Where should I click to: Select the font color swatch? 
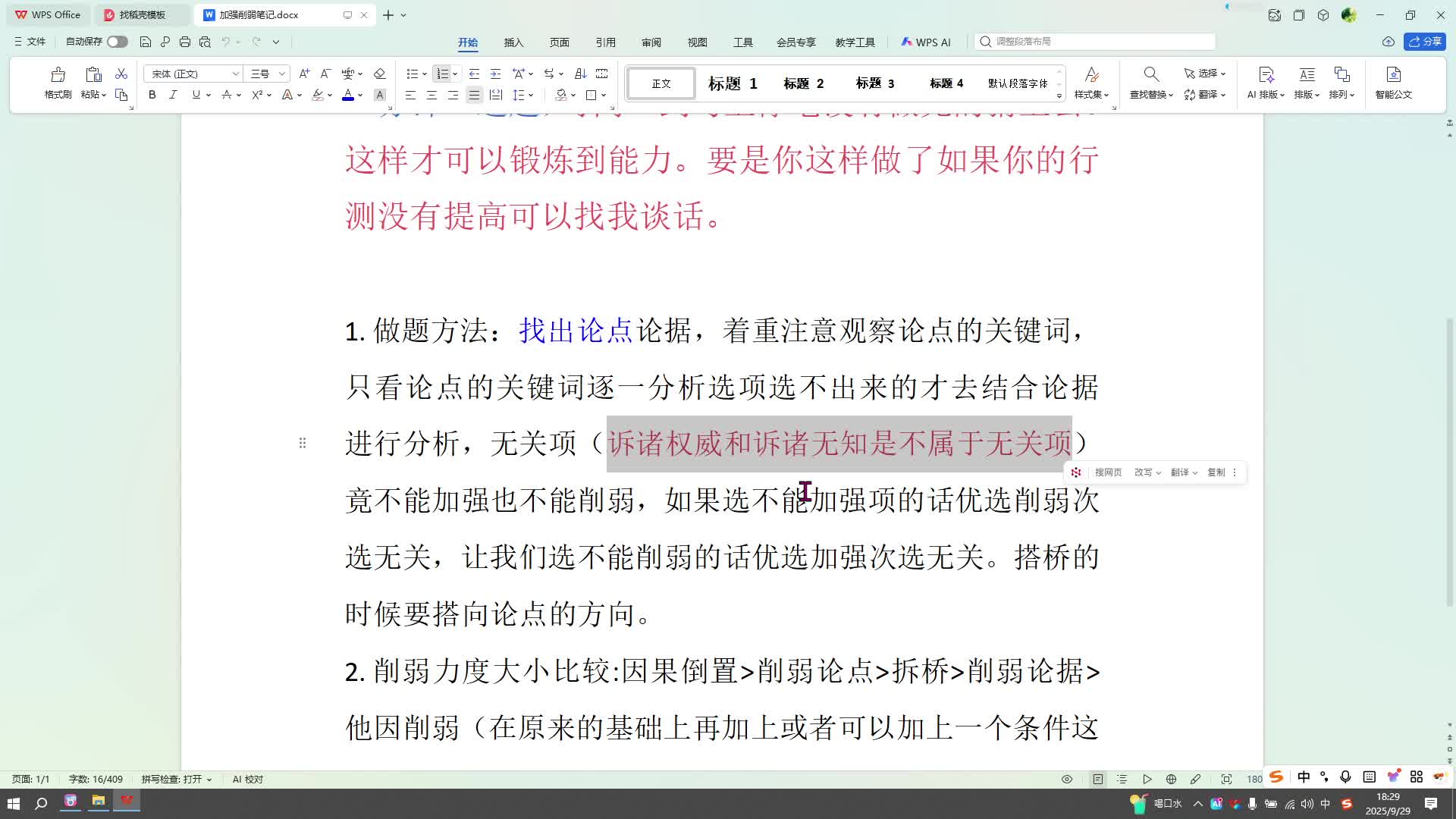(347, 95)
